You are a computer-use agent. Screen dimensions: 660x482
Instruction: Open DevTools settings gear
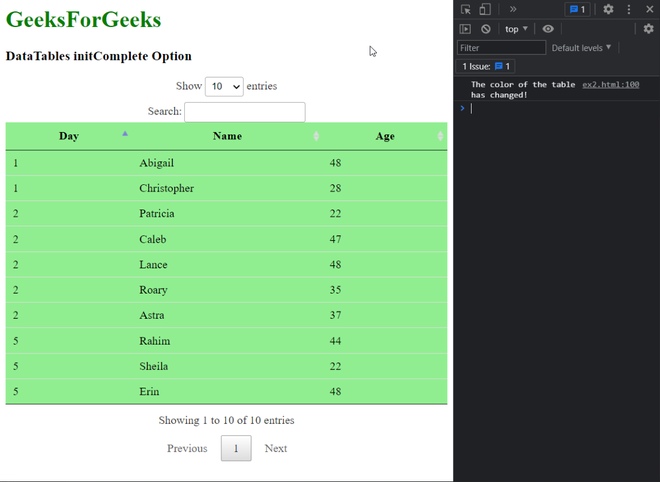[608, 9]
